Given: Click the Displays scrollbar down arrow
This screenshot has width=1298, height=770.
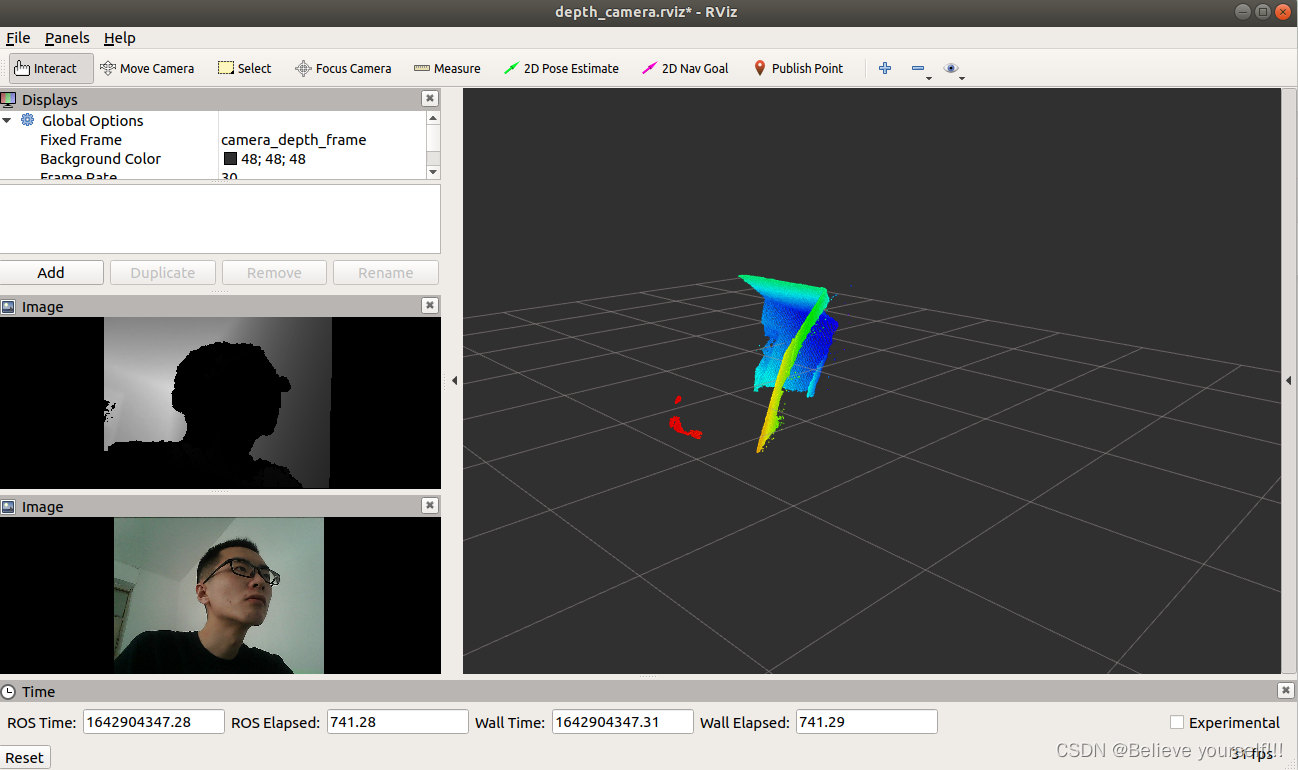Looking at the screenshot, I should pos(433,172).
